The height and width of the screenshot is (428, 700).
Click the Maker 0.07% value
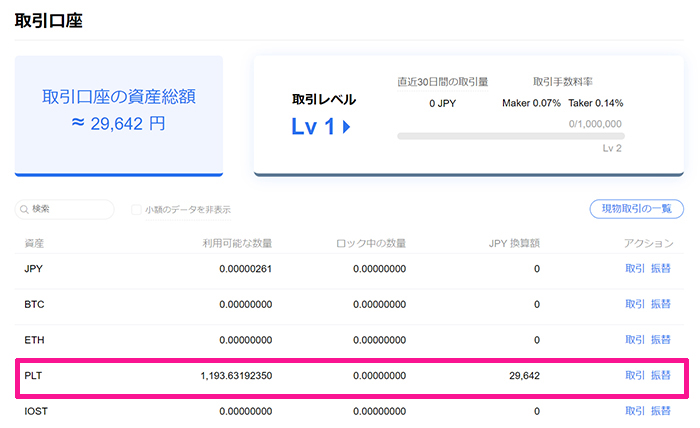point(531,103)
